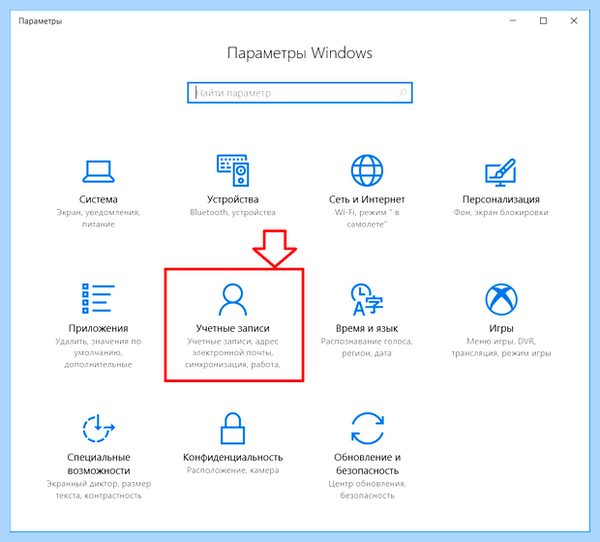Image resolution: width=600 pixels, height=542 pixels.
Task: Click description 'Bluetooth, устройства'
Action: pyautogui.click(x=233, y=212)
